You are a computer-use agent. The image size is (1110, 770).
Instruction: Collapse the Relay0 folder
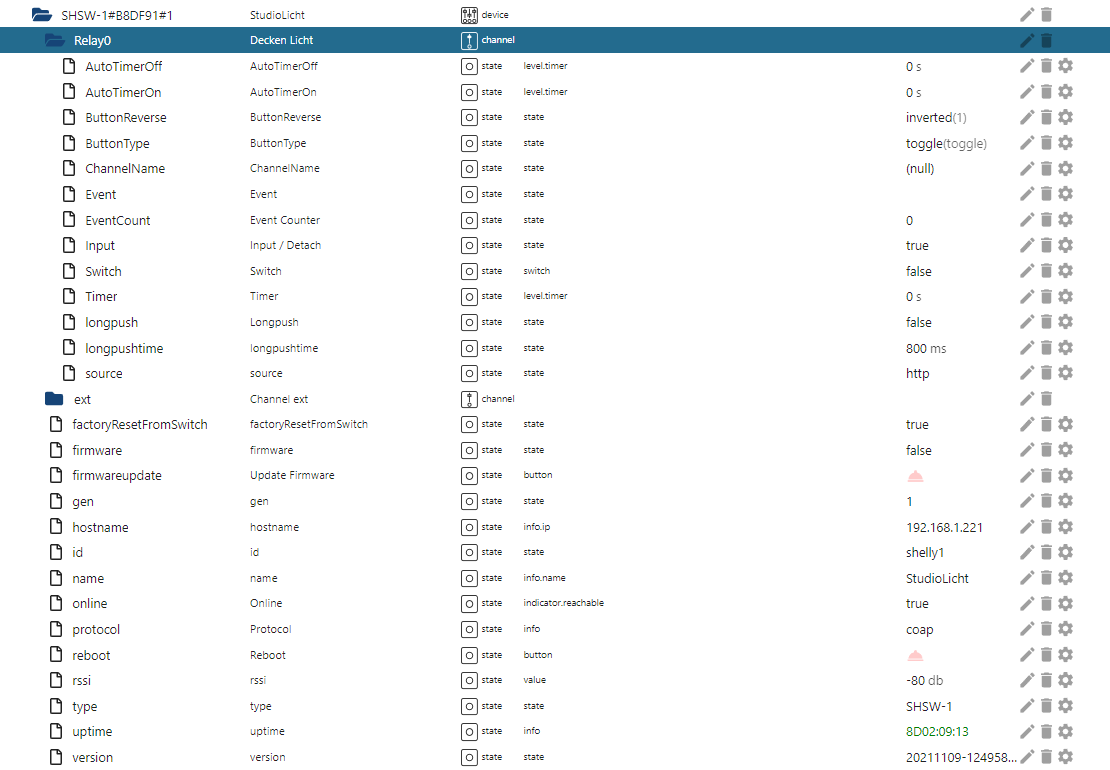click(x=54, y=40)
